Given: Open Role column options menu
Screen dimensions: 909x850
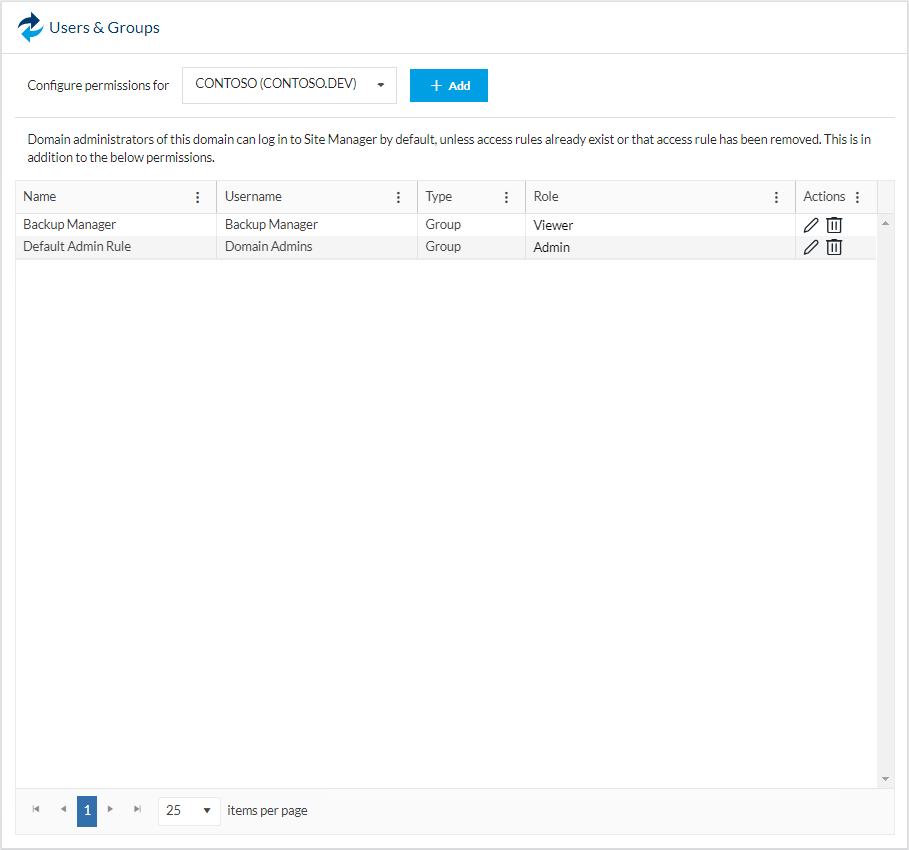Looking at the screenshot, I should (776, 197).
